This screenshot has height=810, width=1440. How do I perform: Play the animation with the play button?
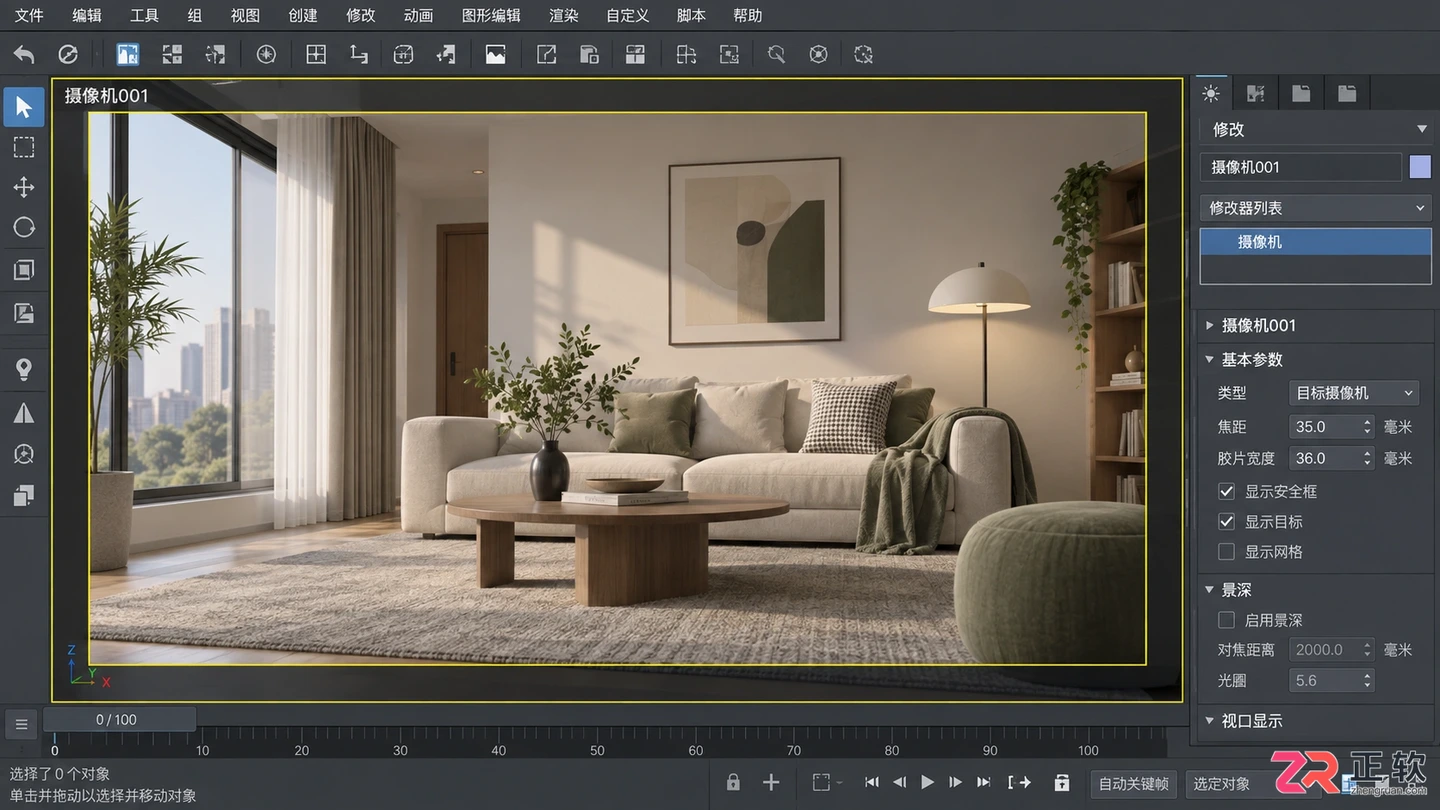click(x=927, y=783)
